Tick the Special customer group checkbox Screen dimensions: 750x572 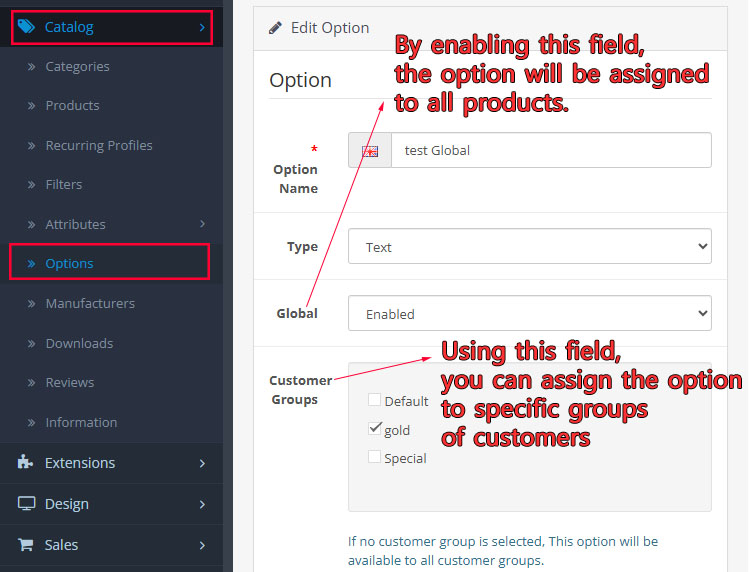pyautogui.click(x=375, y=457)
